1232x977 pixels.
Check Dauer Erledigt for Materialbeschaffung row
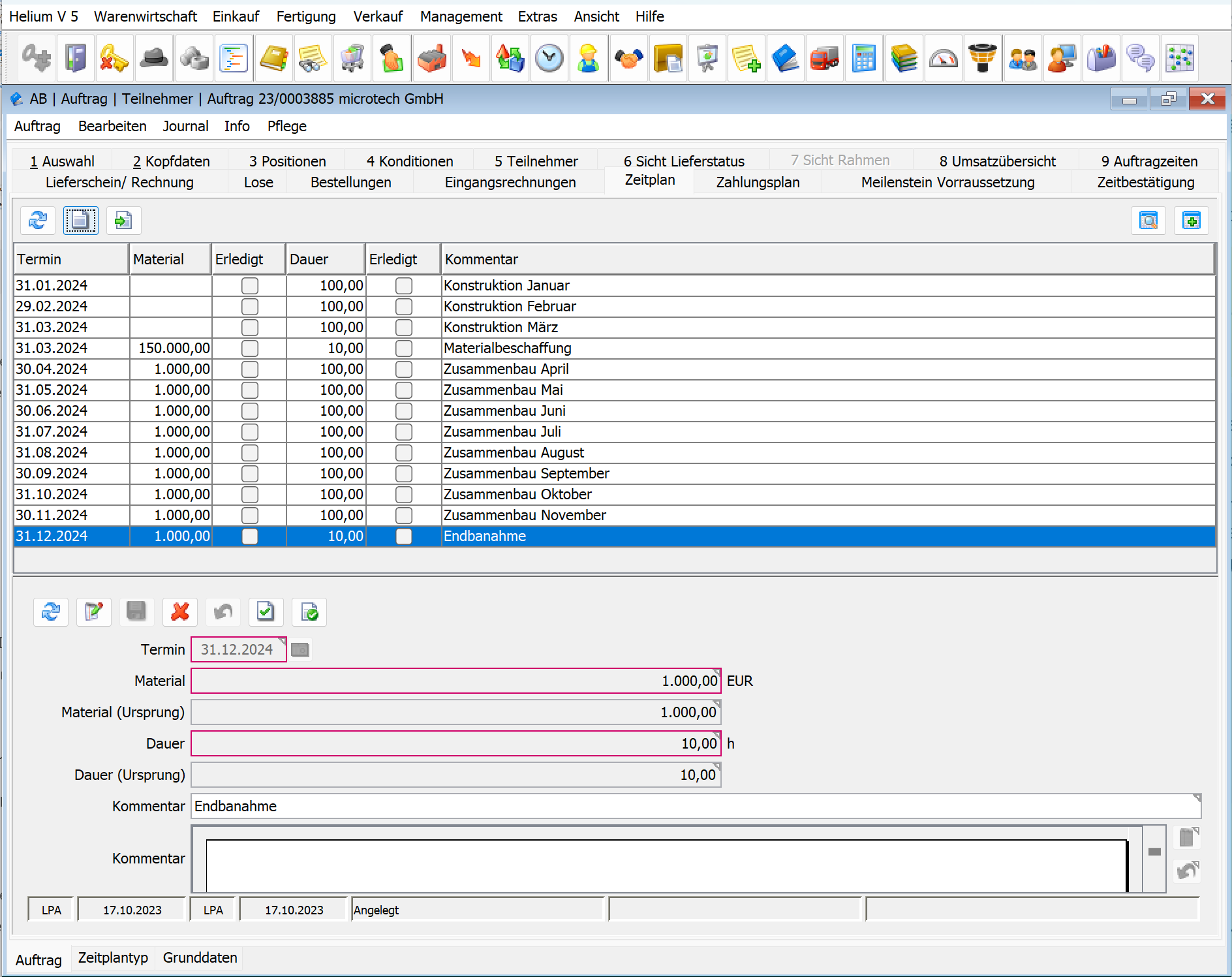[x=404, y=348]
